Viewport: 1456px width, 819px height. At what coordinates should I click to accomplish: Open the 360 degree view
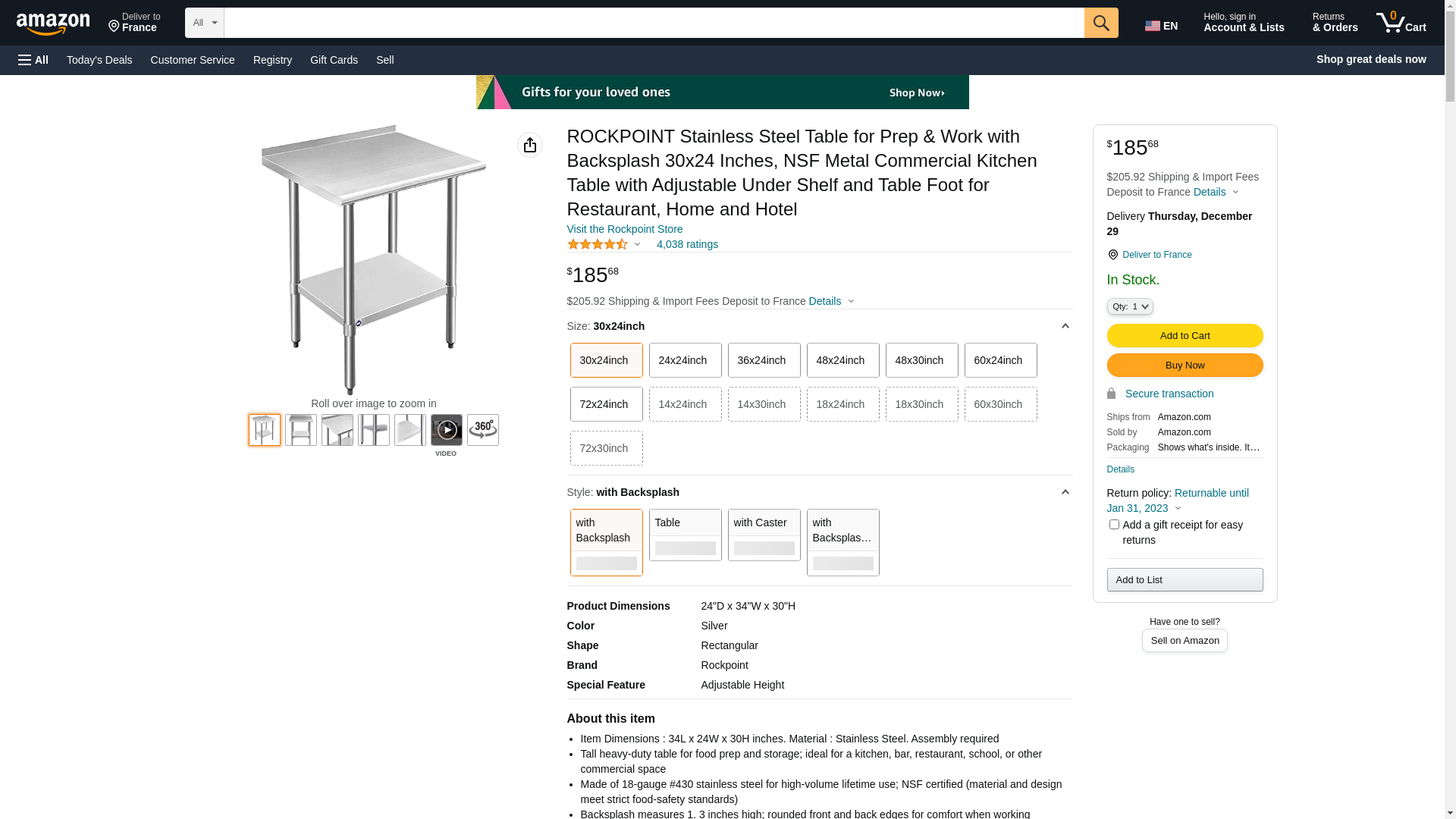[x=483, y=430]
